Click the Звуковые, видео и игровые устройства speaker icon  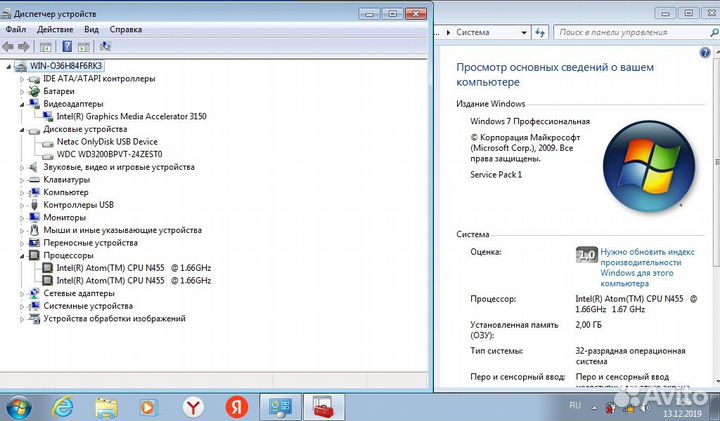click(34, 167)
